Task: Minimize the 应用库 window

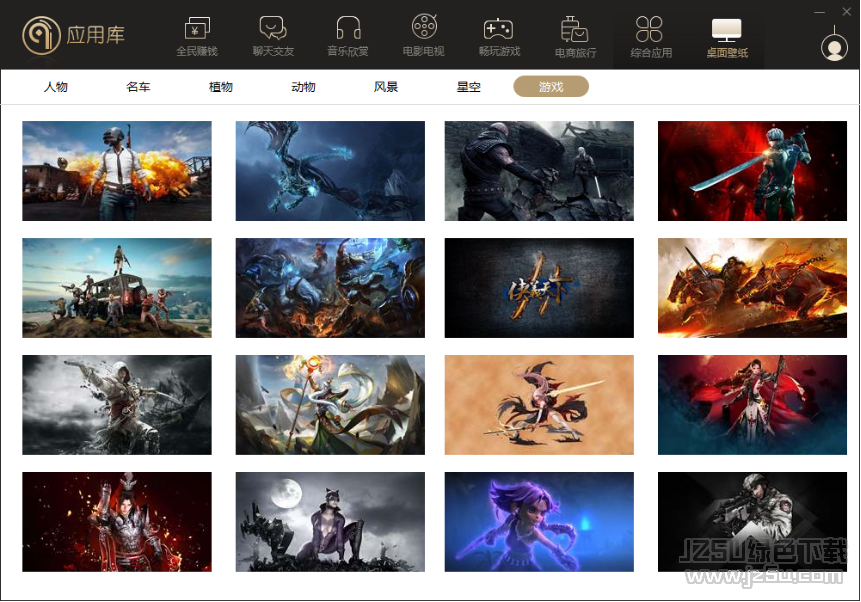Action: (x=820, y=12)
